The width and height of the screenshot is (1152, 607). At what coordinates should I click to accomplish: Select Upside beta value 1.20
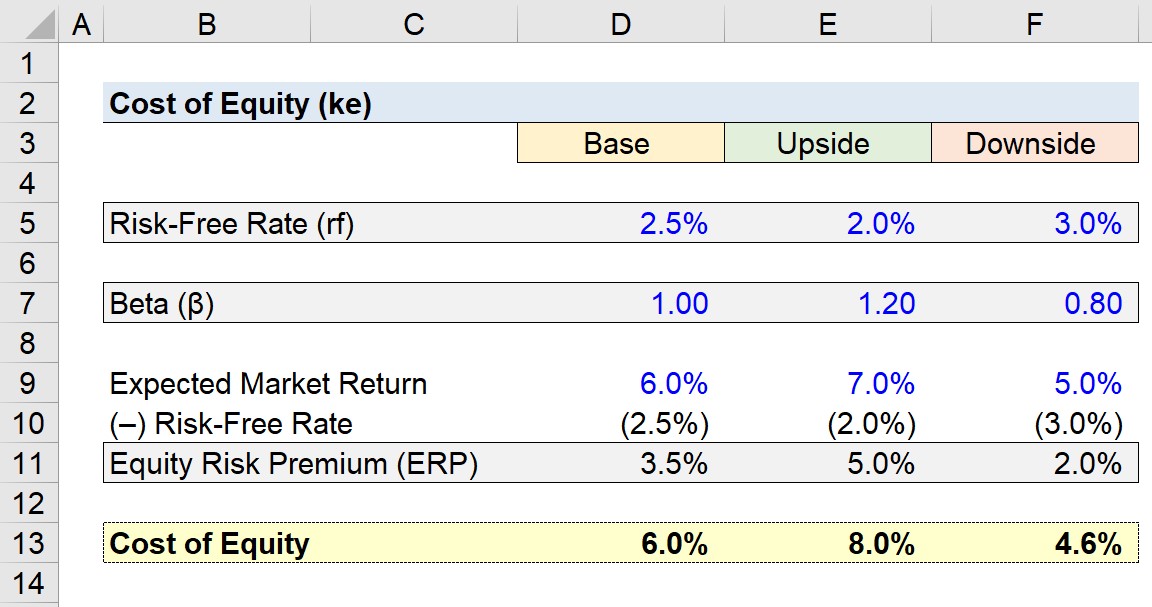pos(828,303)
